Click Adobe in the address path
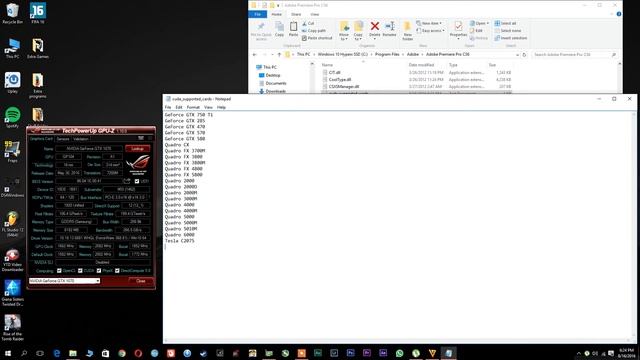Image resolution: width=640 pixels, height=360 pixels. point(413,54)
